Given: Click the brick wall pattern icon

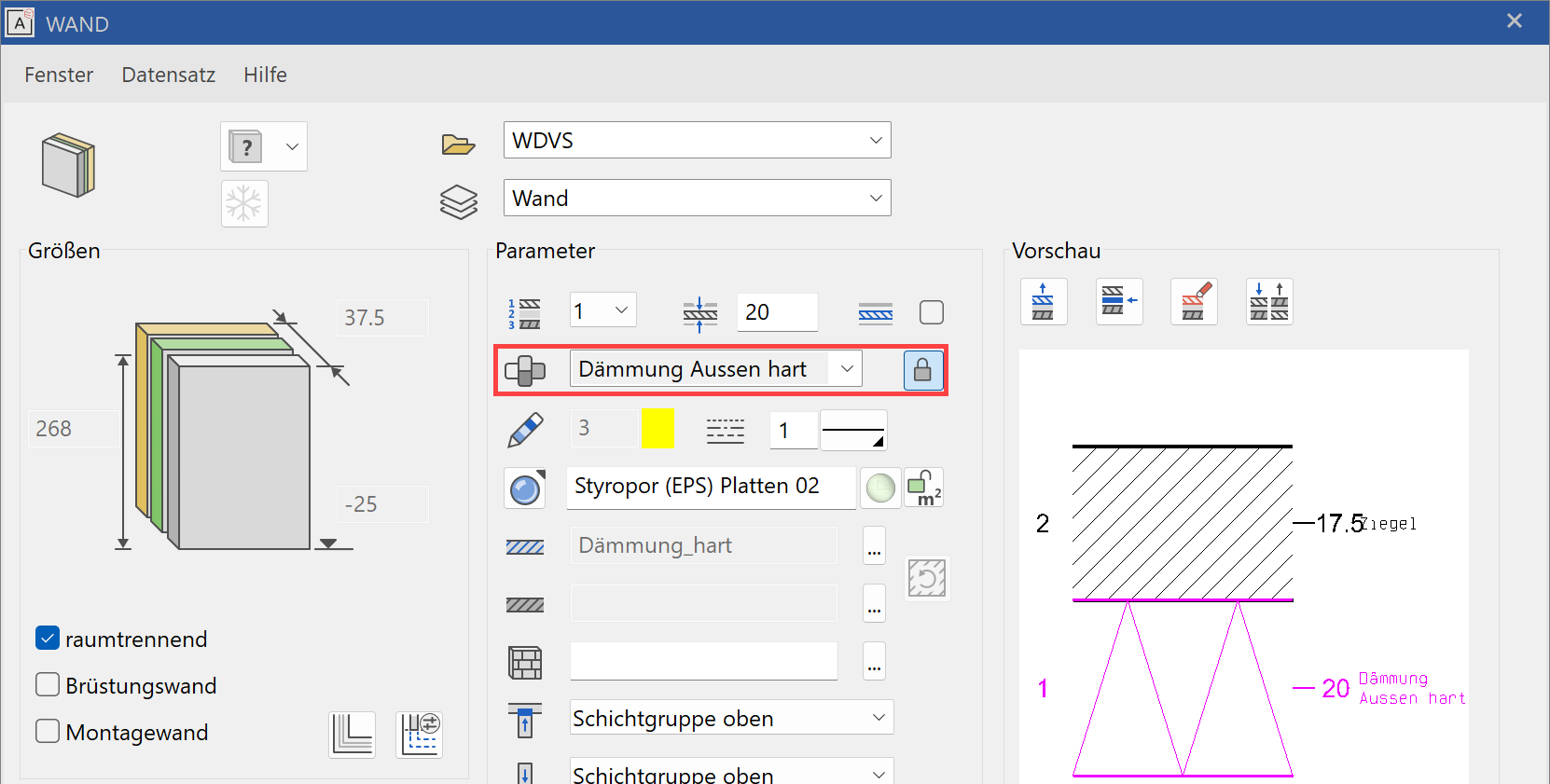Looking at the screenshot, I should pyautogui.click(x=525, y=663).
